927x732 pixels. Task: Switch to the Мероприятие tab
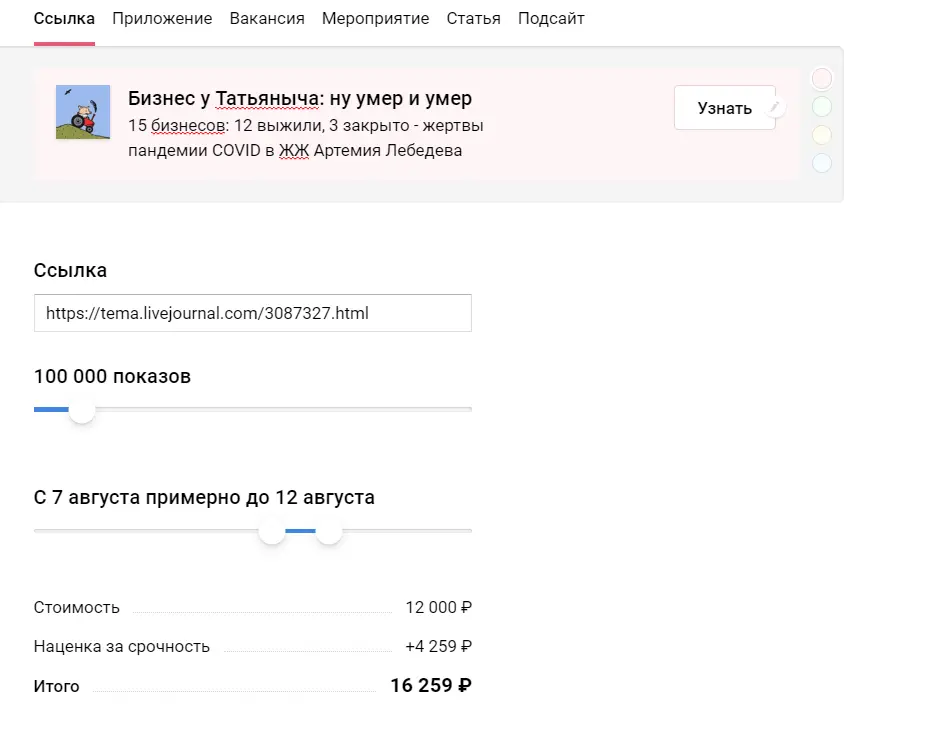(x=375, y=19)
